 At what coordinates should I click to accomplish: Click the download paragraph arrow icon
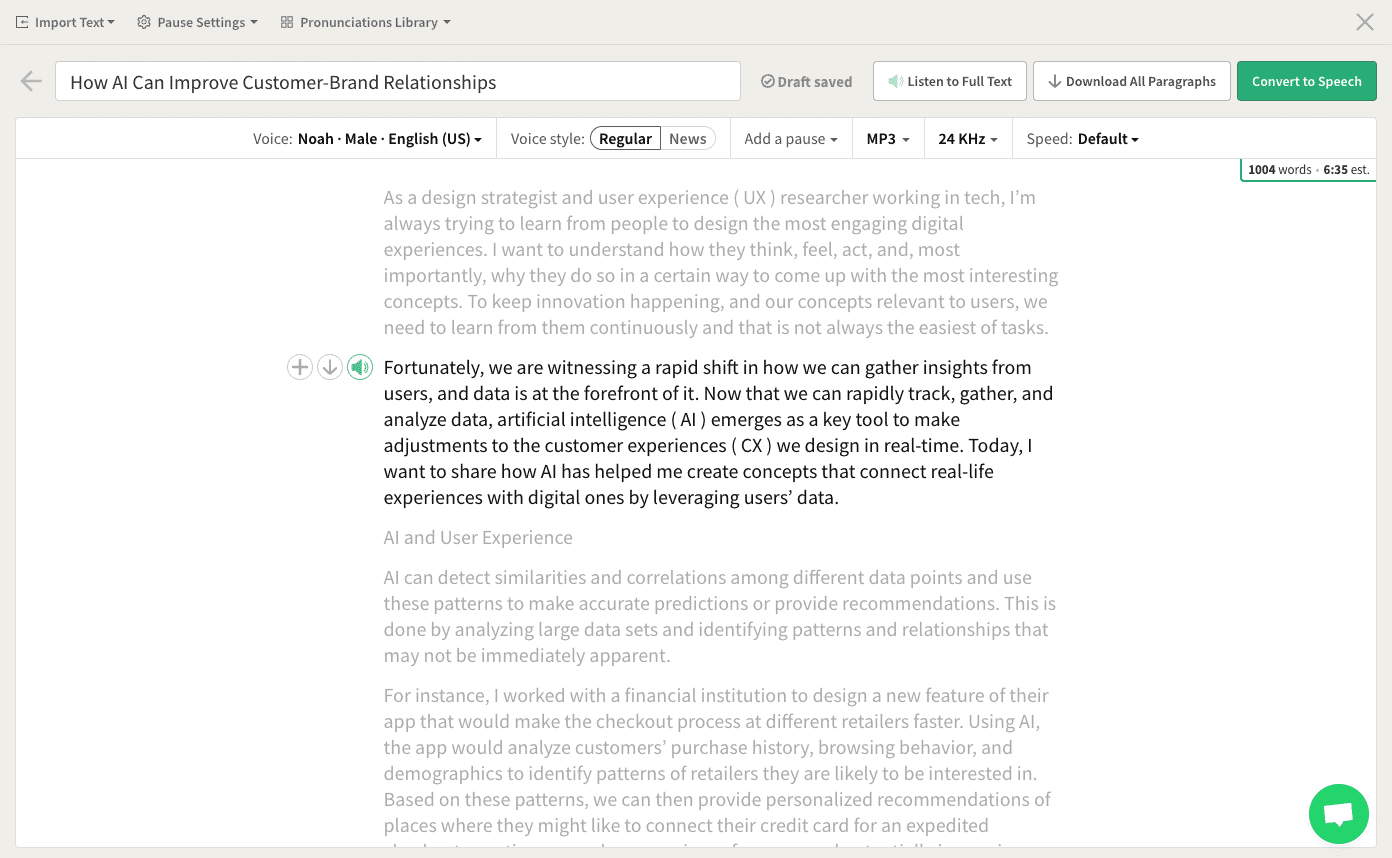tap(330, 367)
